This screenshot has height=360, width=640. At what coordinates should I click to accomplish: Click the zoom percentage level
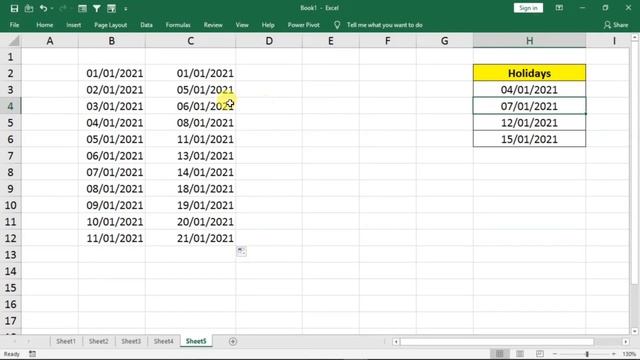click(629, 354)
